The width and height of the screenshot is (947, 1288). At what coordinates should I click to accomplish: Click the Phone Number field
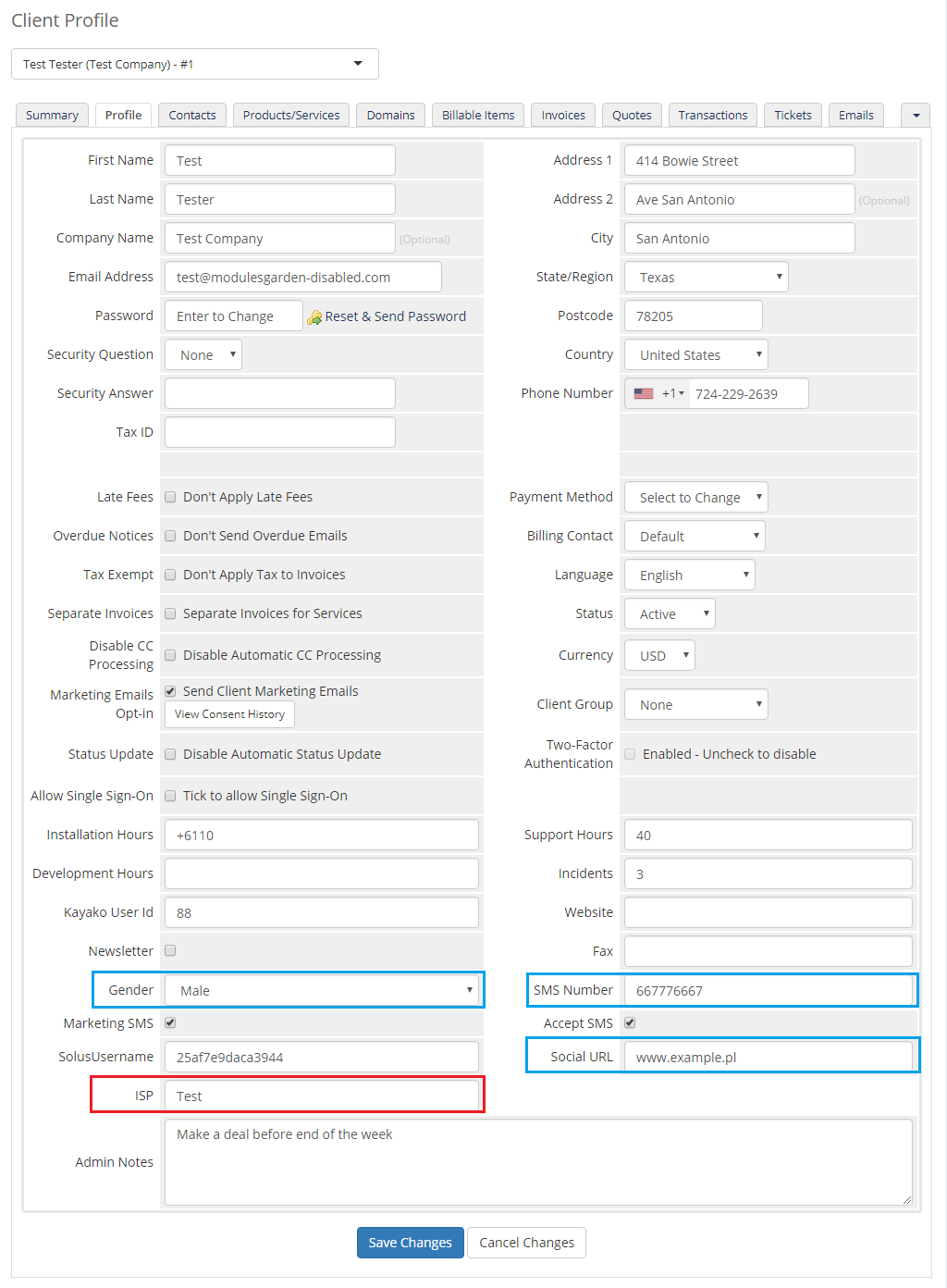click(x=749, y=393)
